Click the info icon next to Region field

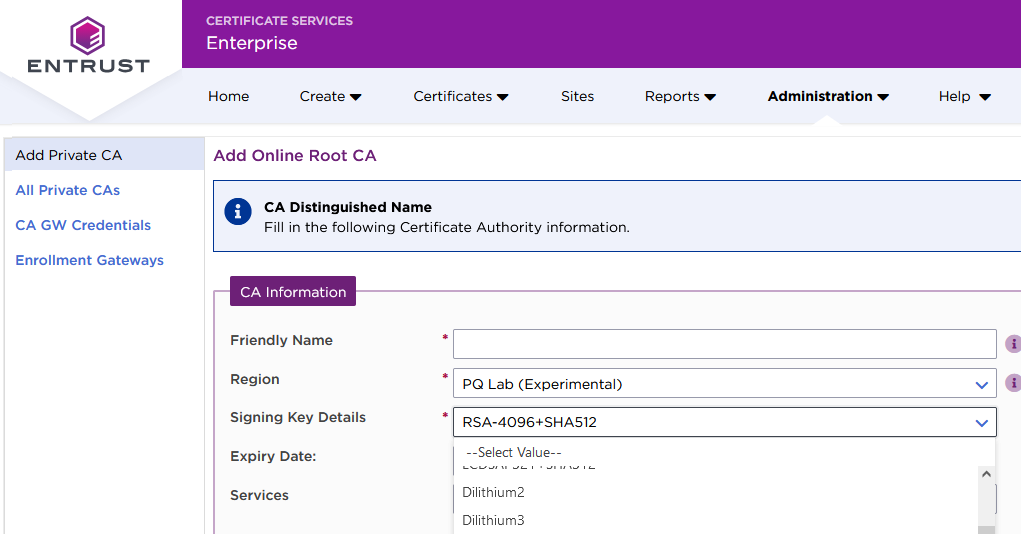pyautogui.click(x=1012, y=383)
